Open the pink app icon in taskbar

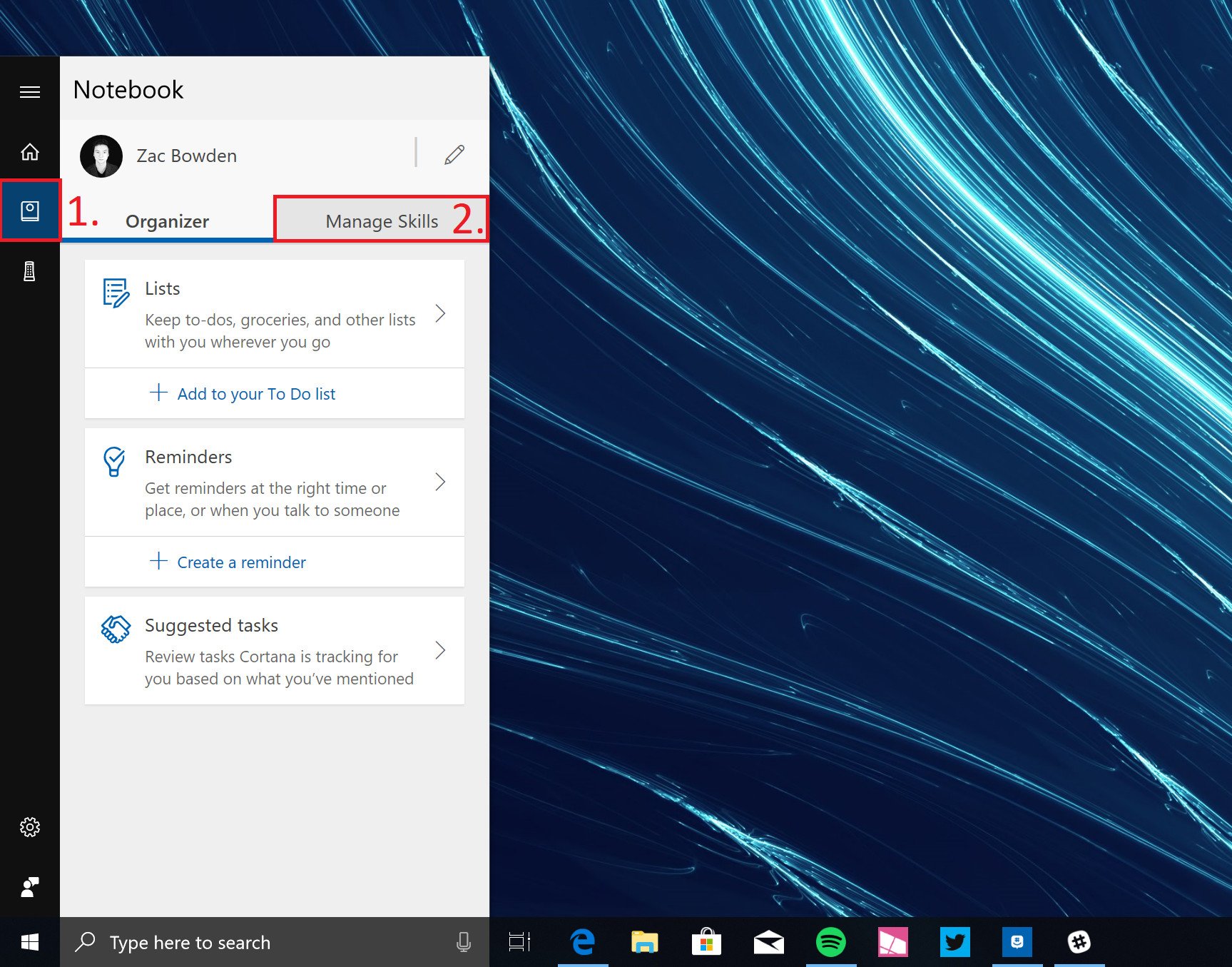point(893,942)
